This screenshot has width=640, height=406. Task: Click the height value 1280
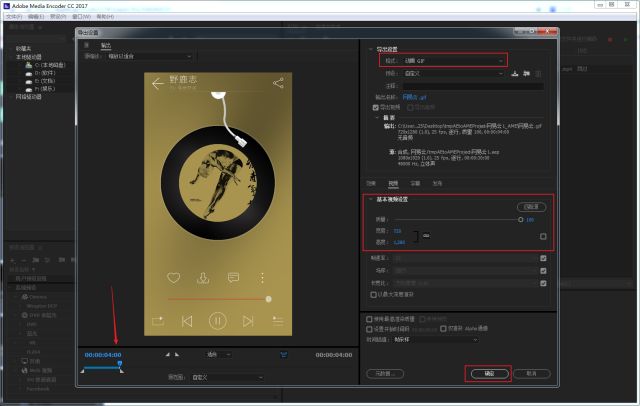click(x=399, y=242)
